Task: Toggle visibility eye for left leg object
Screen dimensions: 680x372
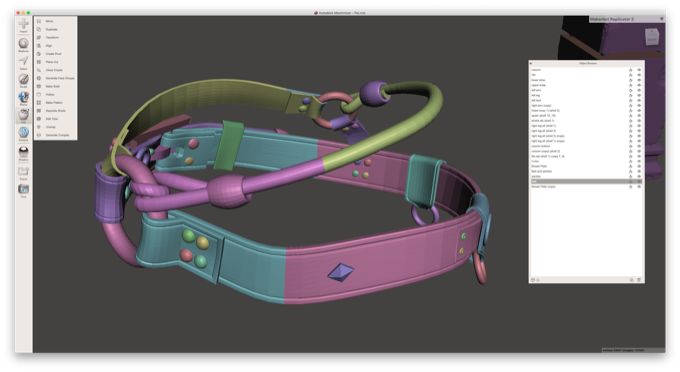Action: pyautogui.click(x=639, y=95)
